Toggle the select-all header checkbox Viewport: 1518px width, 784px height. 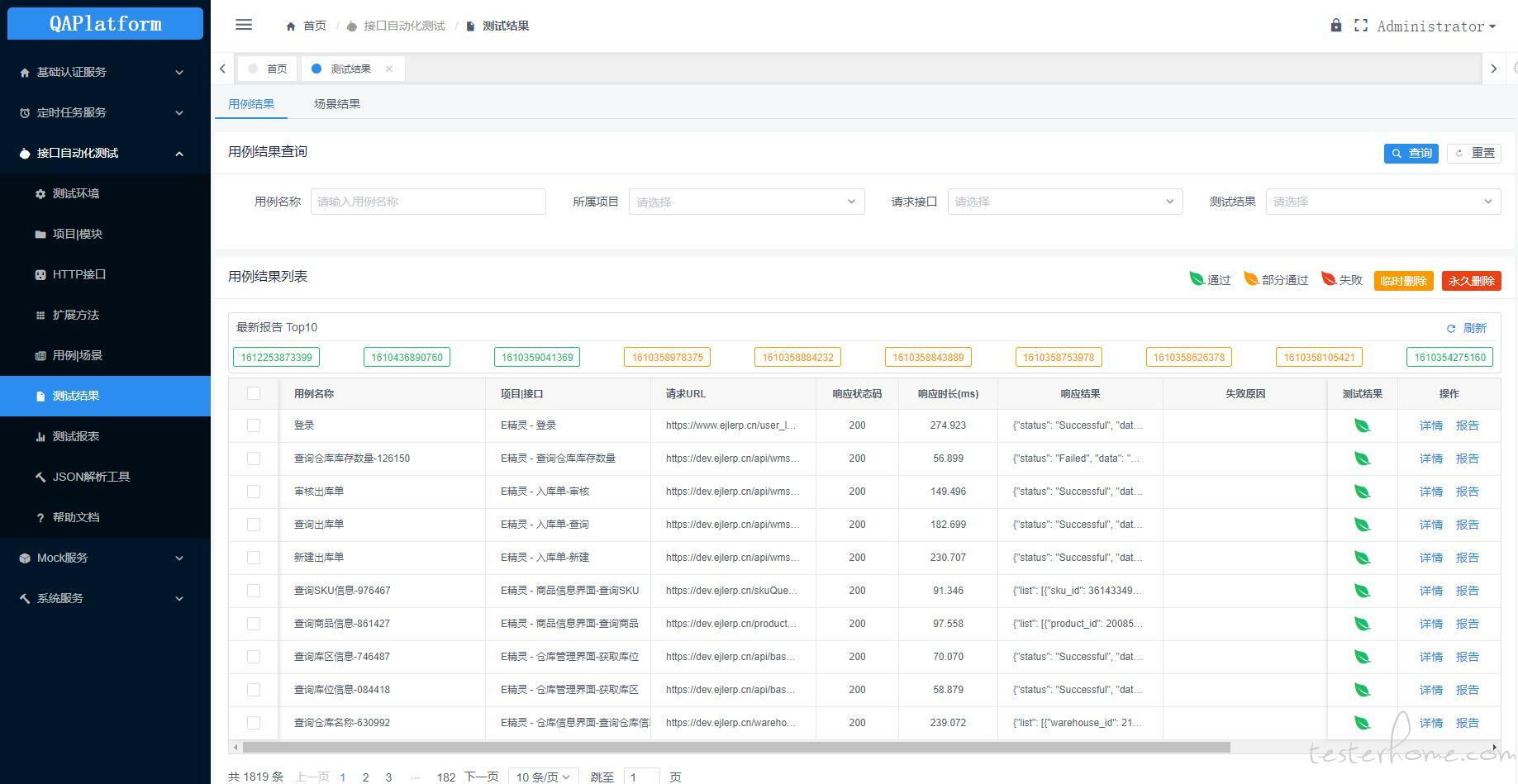[254, 393]
